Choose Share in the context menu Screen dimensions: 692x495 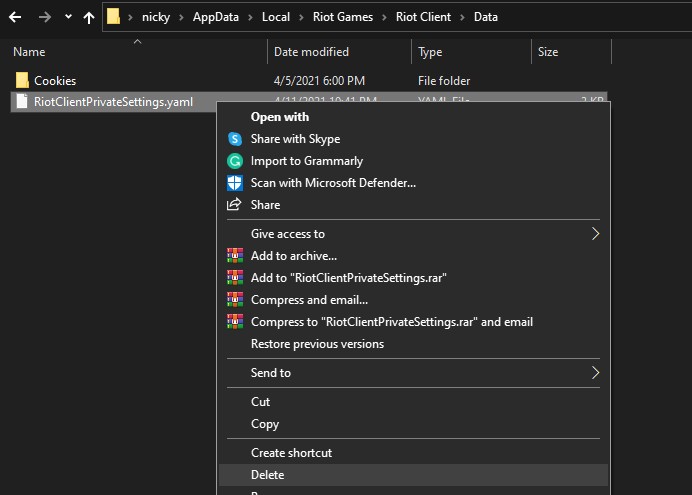tap(265, 205)
